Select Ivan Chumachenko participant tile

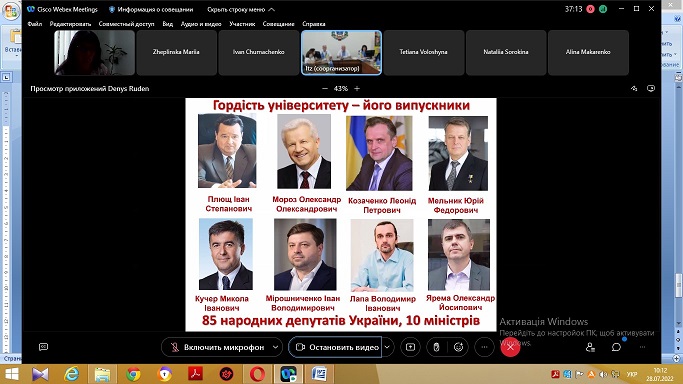click(259, 53)
